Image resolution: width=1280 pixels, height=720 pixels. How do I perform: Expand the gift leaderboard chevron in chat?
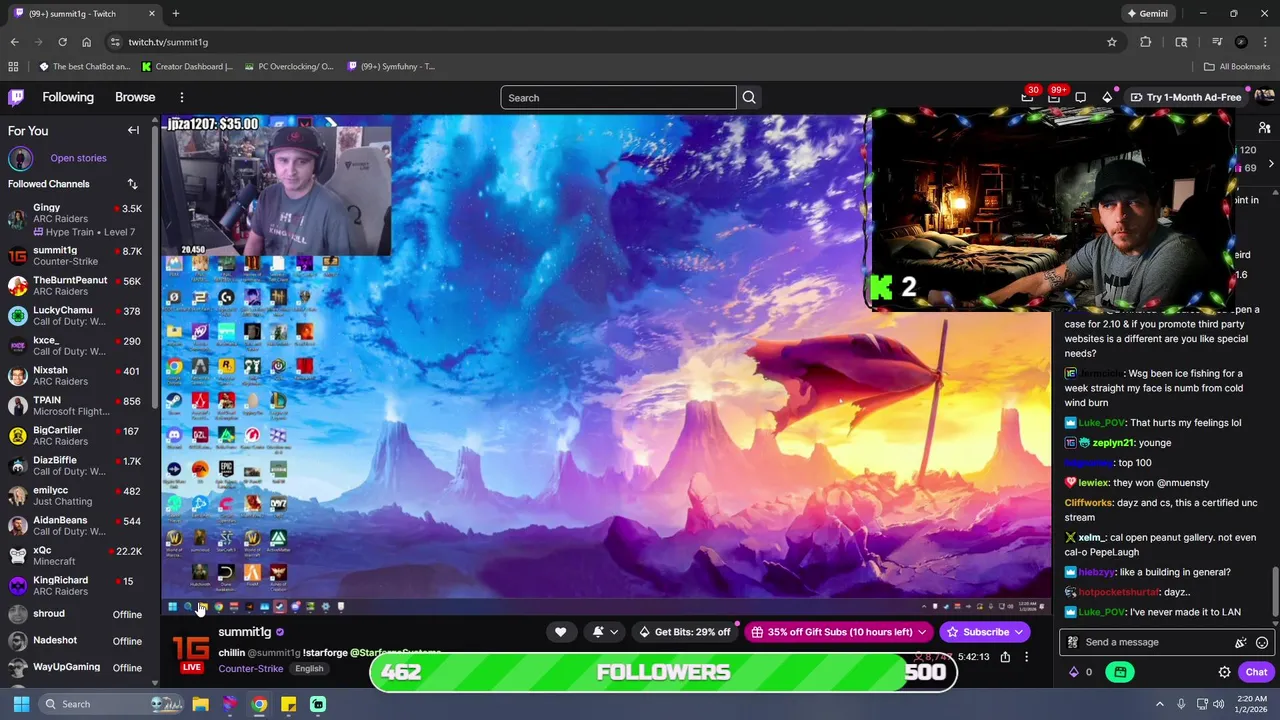point(1271,163)
